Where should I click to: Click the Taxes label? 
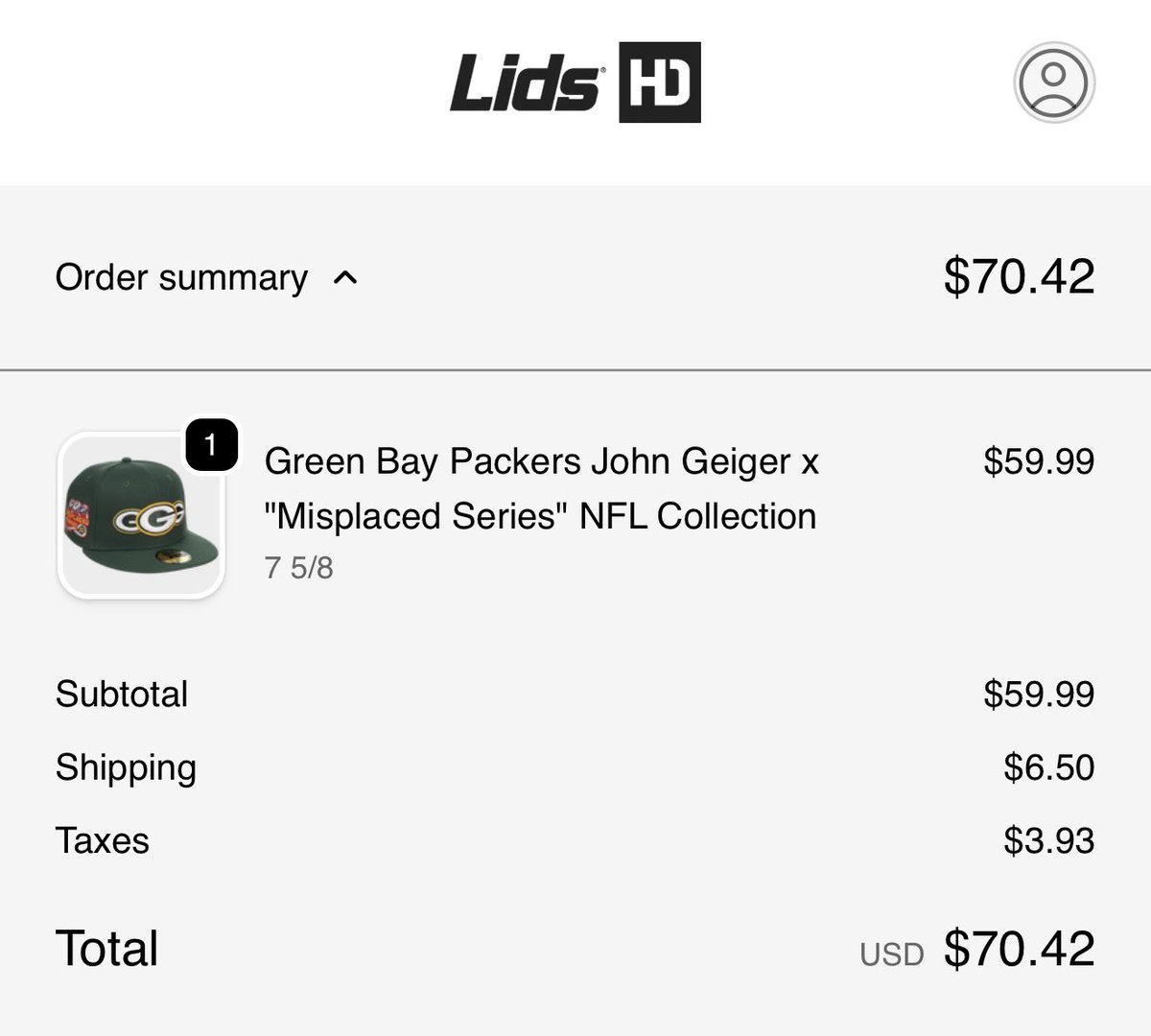click(x=103, y=840)
